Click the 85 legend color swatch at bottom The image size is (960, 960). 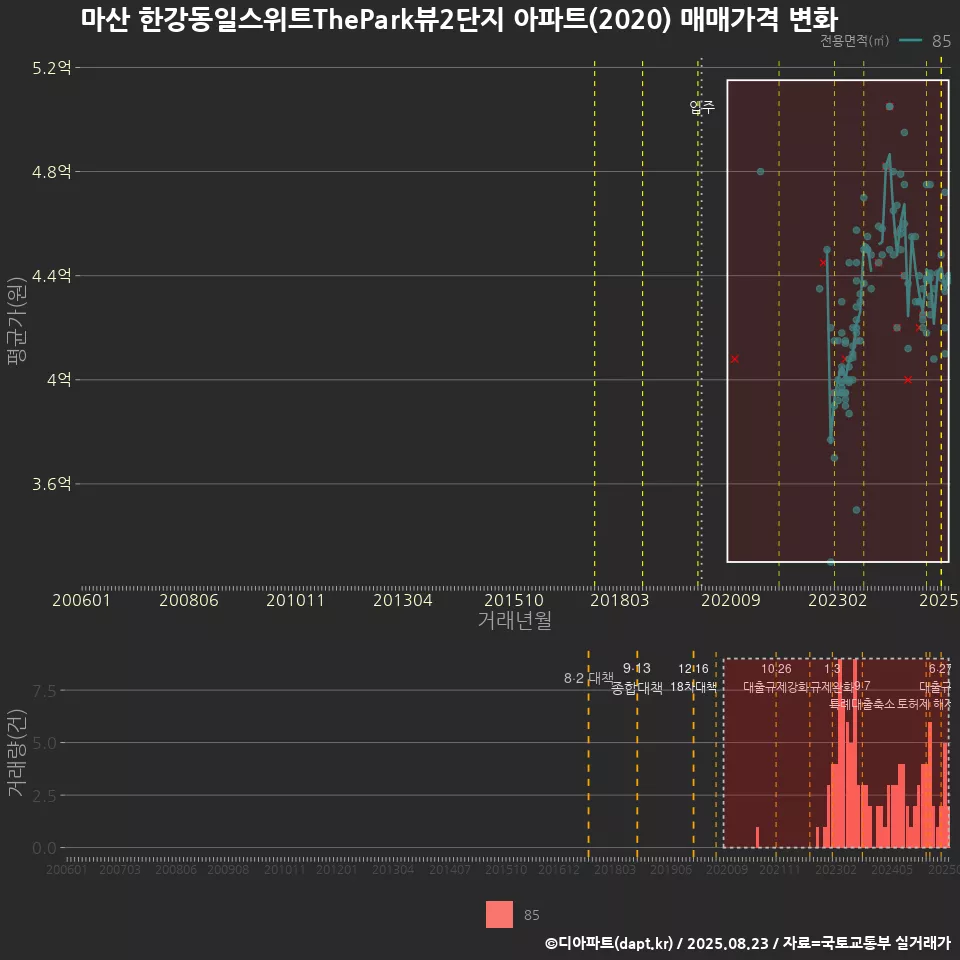[x=499, y=914]
